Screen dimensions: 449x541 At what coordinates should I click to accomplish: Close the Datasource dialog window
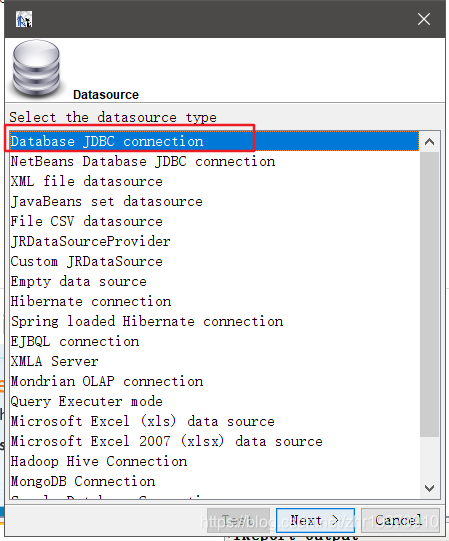423,19
